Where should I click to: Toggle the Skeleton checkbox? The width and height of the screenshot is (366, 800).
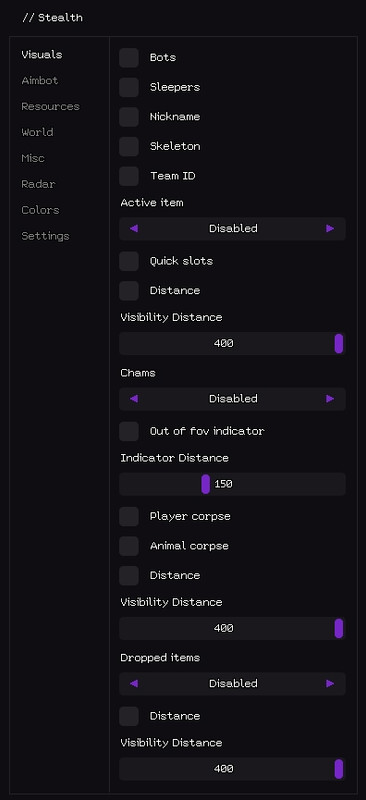pos(129,146)
